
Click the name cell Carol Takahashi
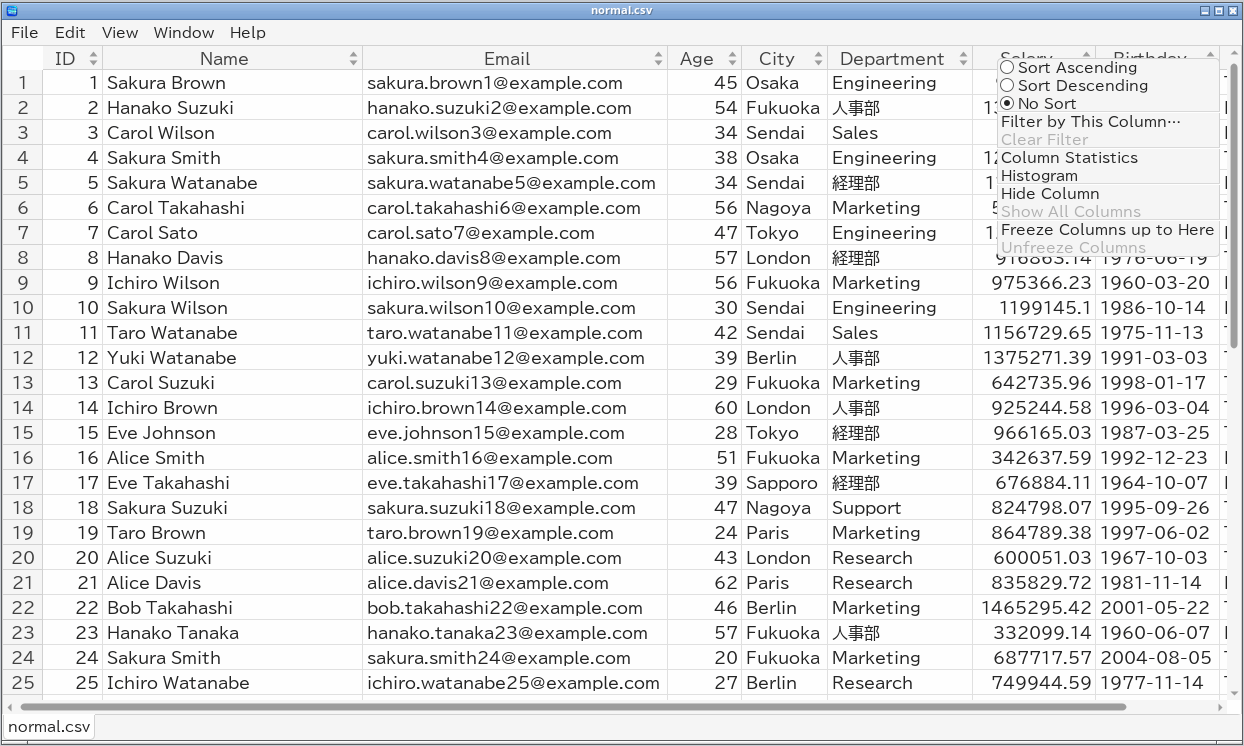pyautogui.click(x=232, y=208)
